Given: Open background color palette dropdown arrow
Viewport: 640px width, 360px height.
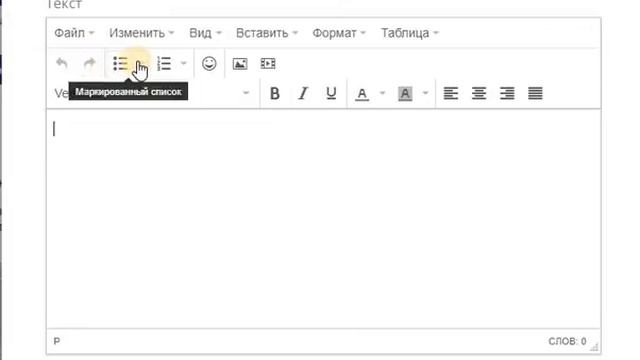Looking at the screenshot, I should 425,93.
